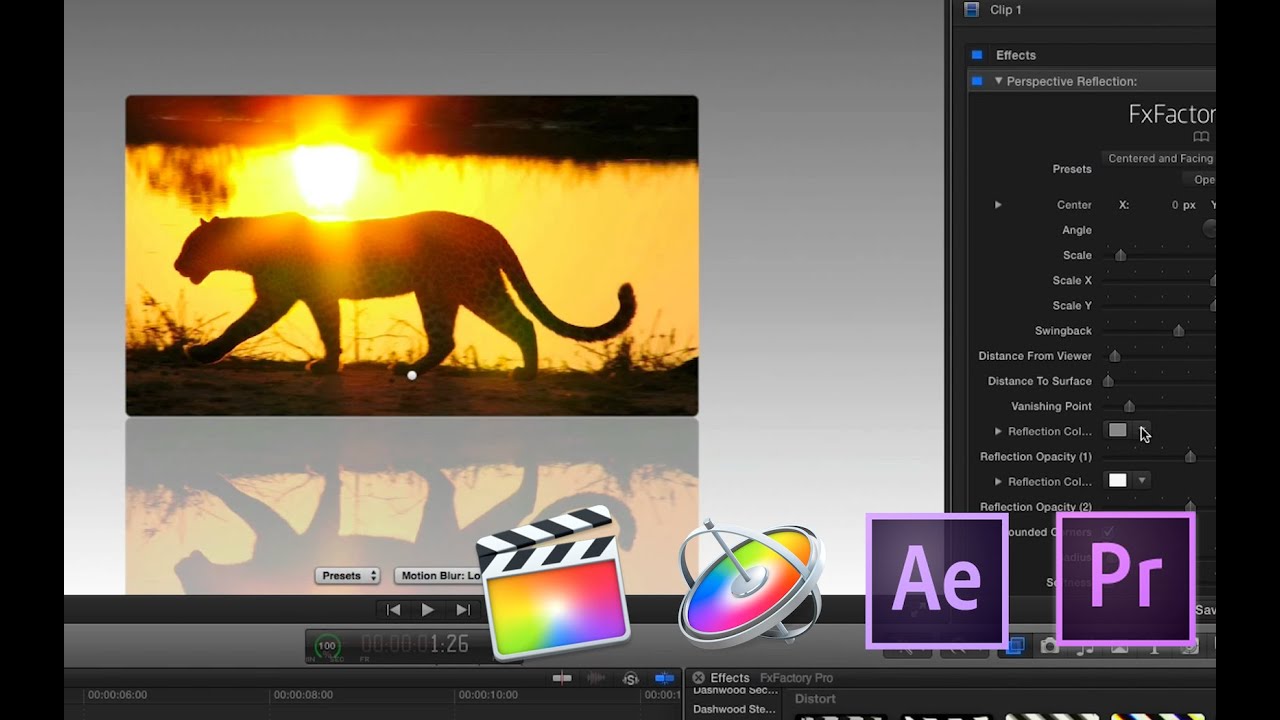Viewport: 1280px width, 720px height.
Task: Click the 00:00:10:00 ruler mark
Action: [488, 694]
